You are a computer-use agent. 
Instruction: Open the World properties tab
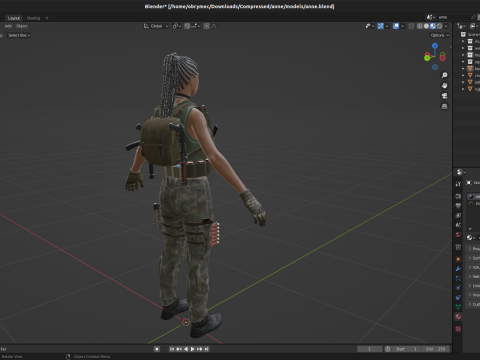[458, 235]
